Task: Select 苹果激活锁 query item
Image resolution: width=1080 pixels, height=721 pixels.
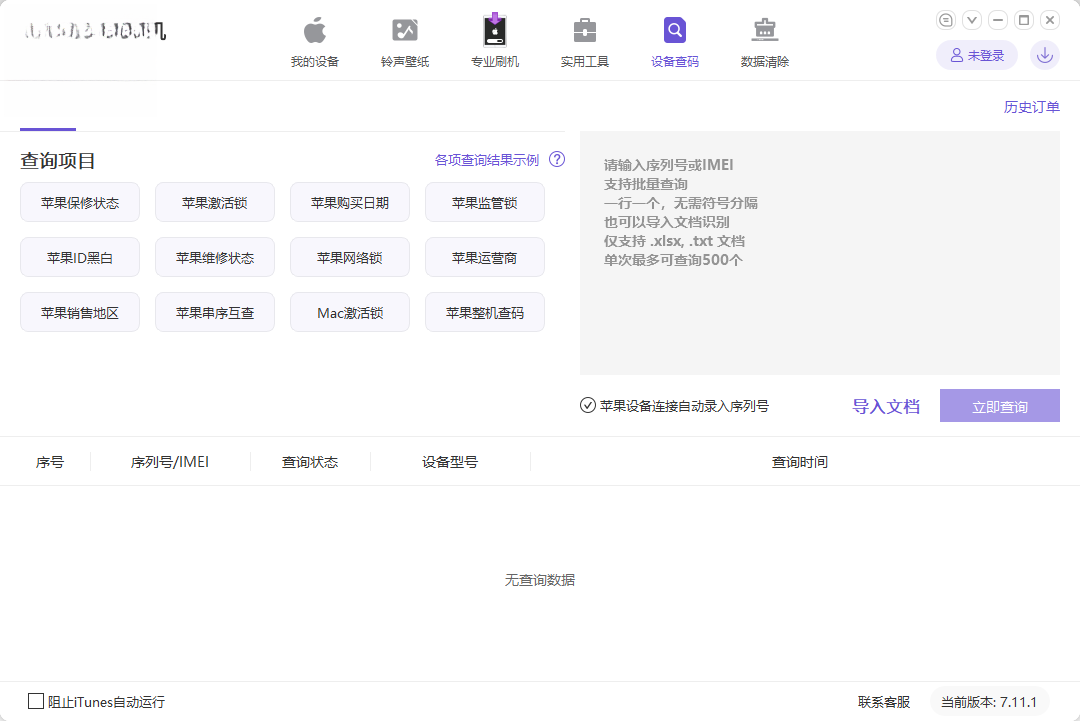Action: tap(215, 202)
